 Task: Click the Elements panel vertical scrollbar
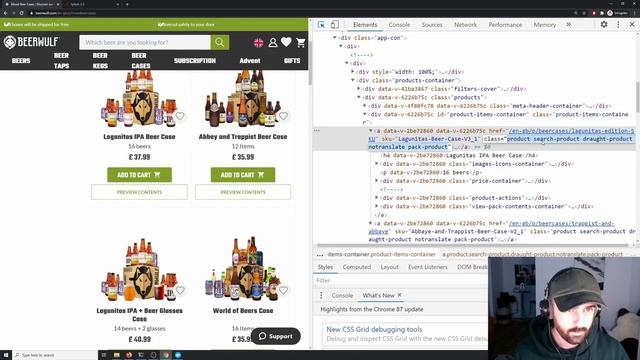[637, 96]
